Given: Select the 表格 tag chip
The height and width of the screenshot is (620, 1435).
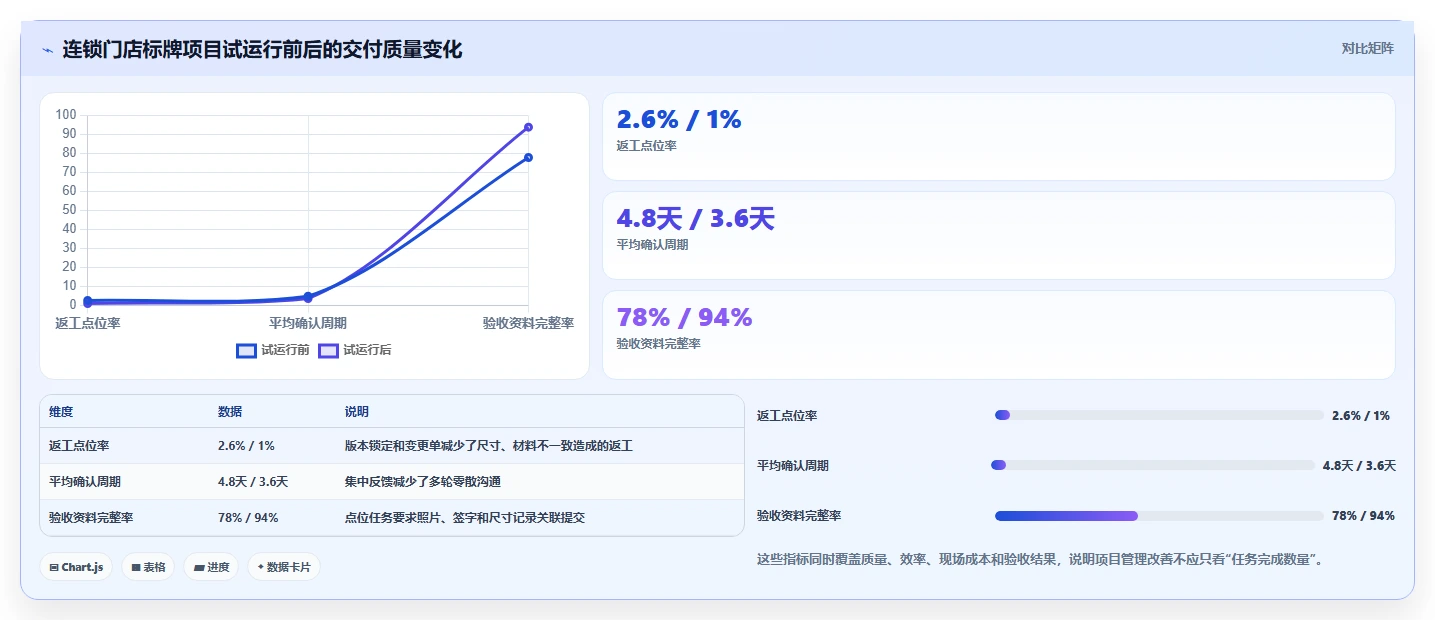Looking at the screenshot, I should (x=148, y=567).
